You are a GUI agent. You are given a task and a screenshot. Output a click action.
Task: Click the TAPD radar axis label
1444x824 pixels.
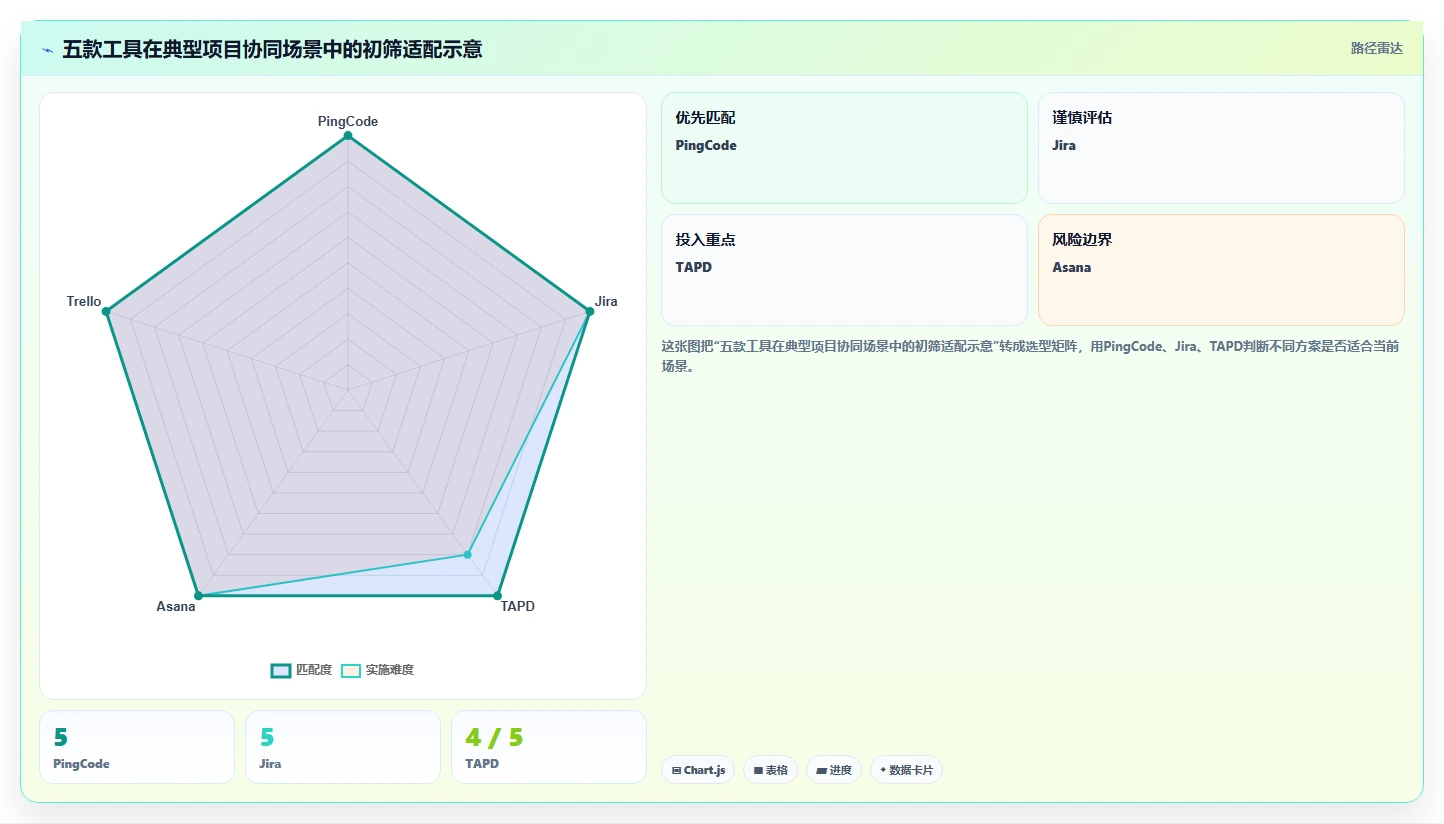tap(518, 606)
